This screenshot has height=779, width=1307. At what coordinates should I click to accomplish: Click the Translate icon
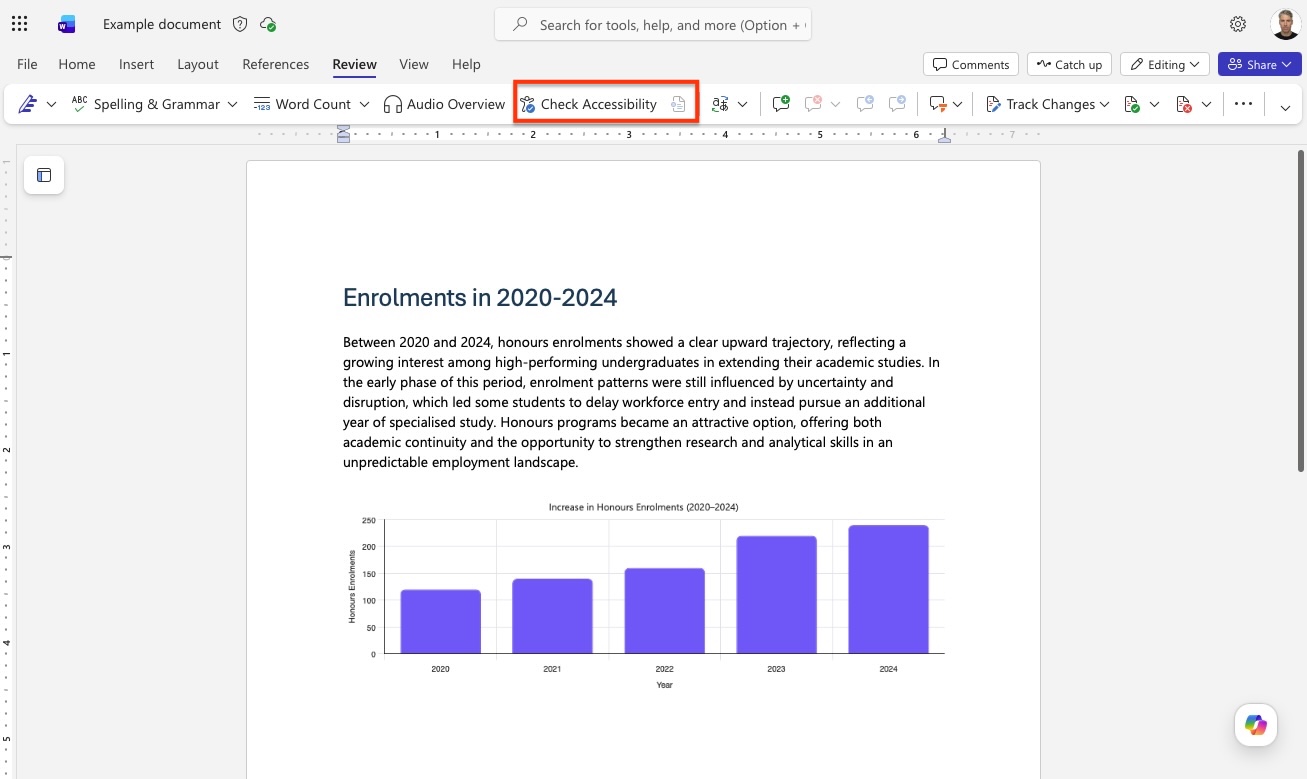pyautogui.click(x=720, y=104)
